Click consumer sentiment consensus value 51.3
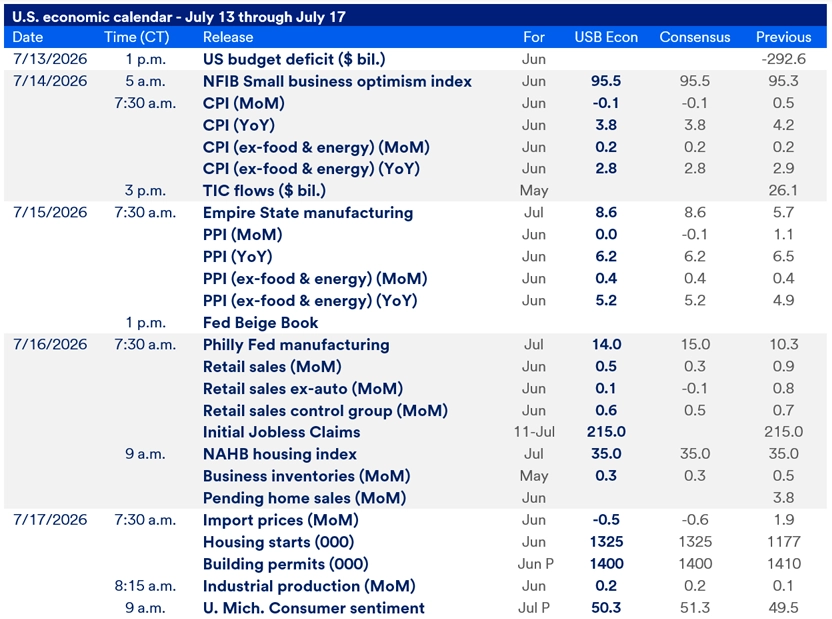The height and width of the screenshot is (619, 832). coord(695,608)
